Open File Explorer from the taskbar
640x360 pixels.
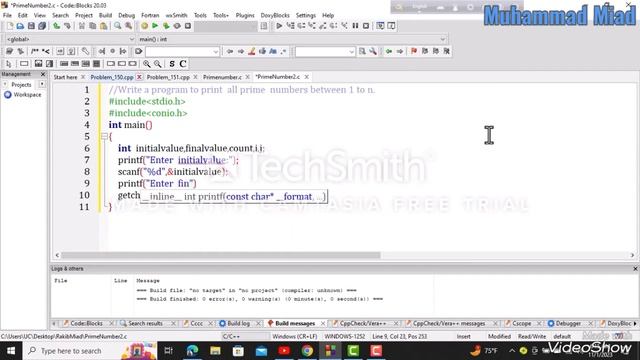(215, 351)
